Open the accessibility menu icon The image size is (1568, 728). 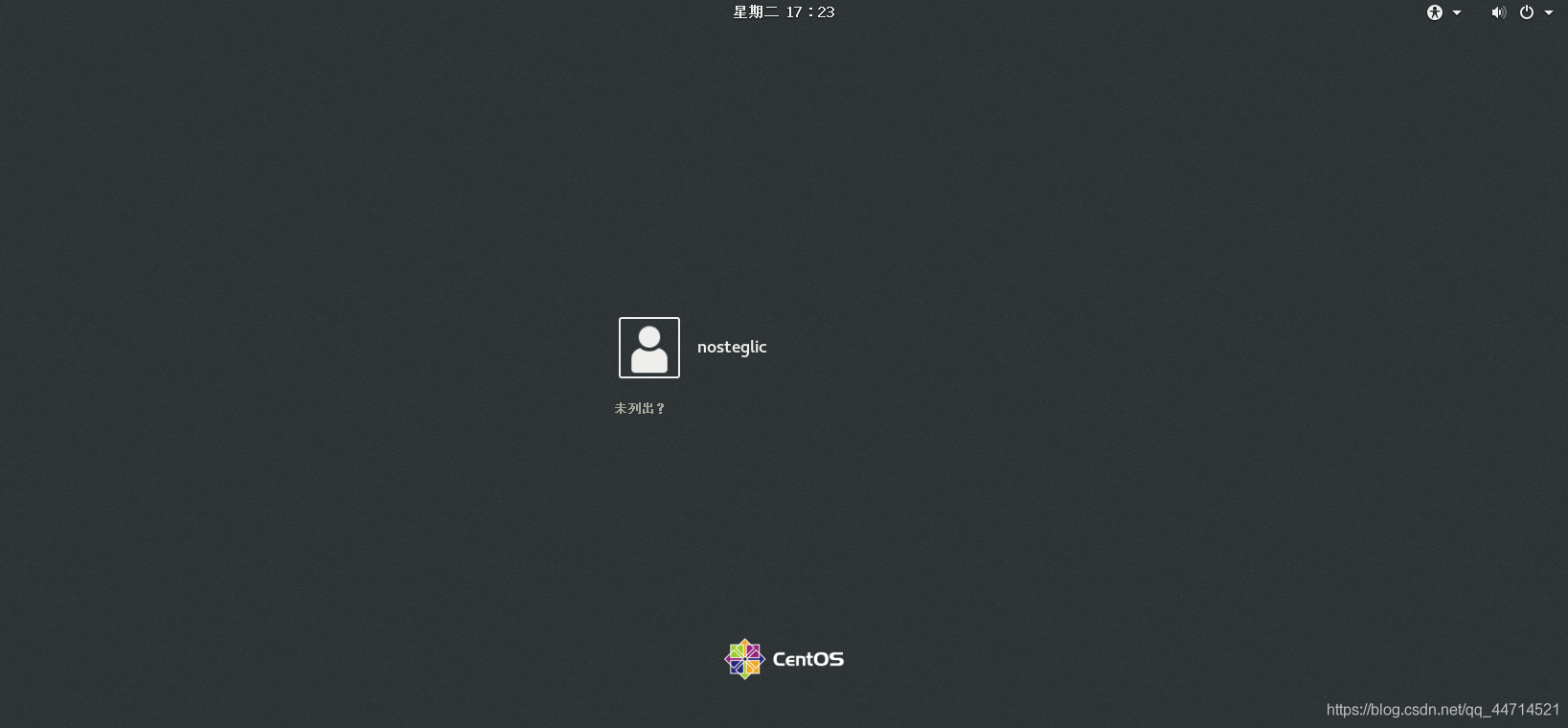[1435, 12]
